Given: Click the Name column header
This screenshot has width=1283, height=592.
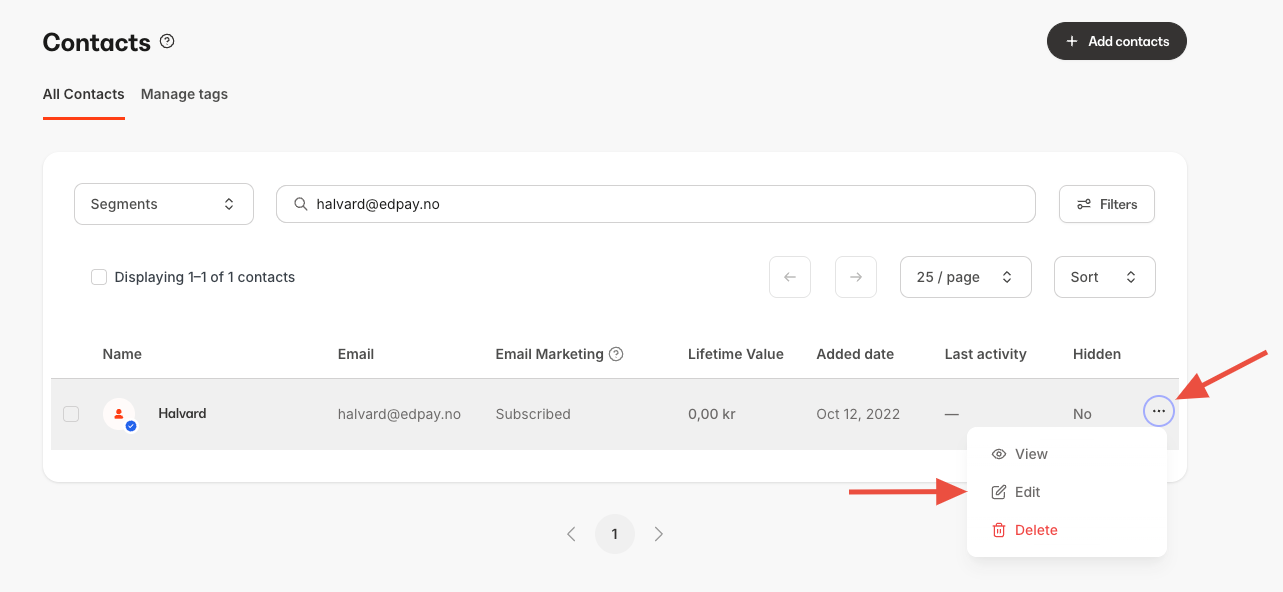Looking at the screenshot, I should pos(122,354).
